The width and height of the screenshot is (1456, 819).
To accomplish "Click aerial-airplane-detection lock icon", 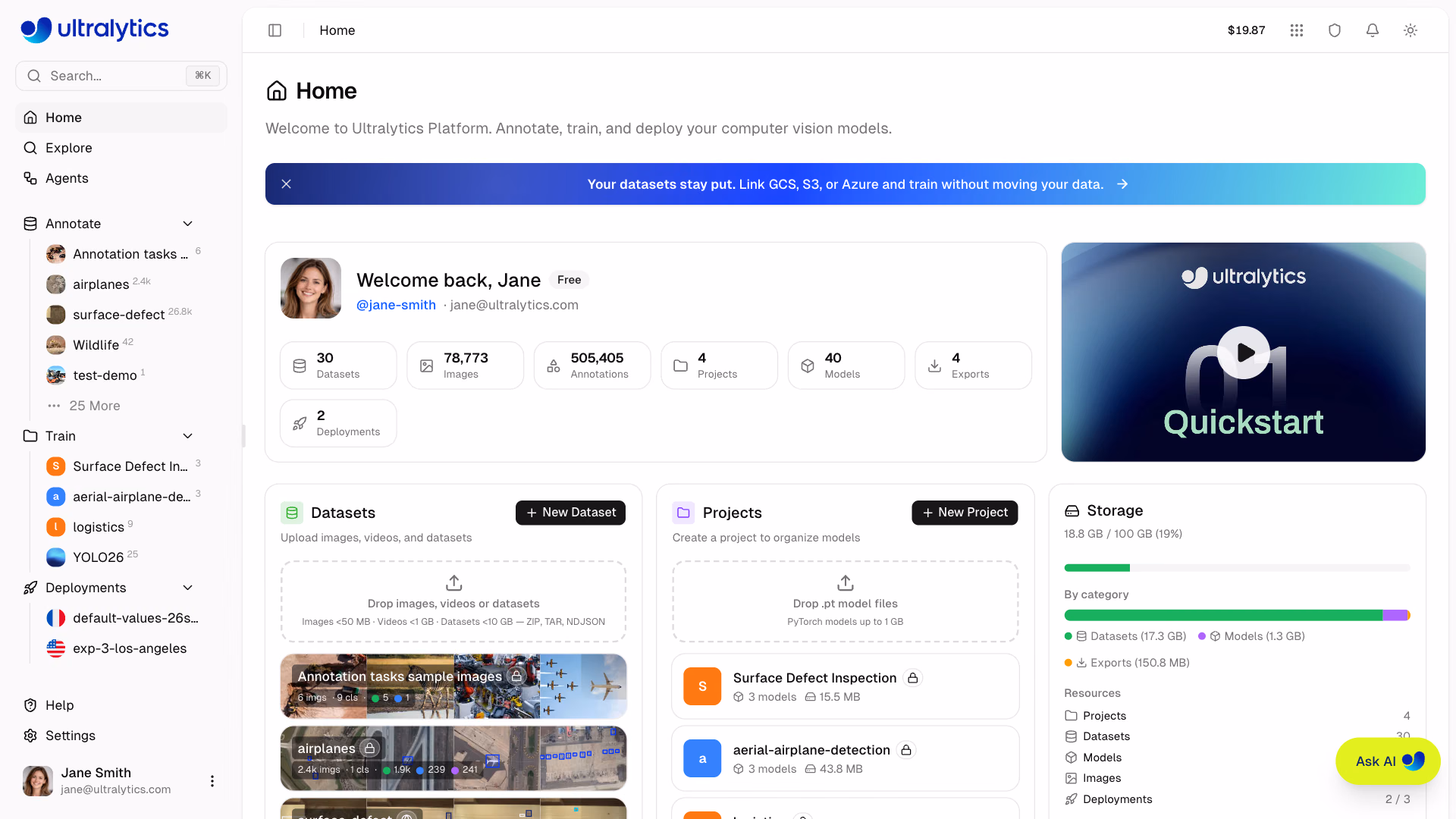I will (x=906, y=750).
